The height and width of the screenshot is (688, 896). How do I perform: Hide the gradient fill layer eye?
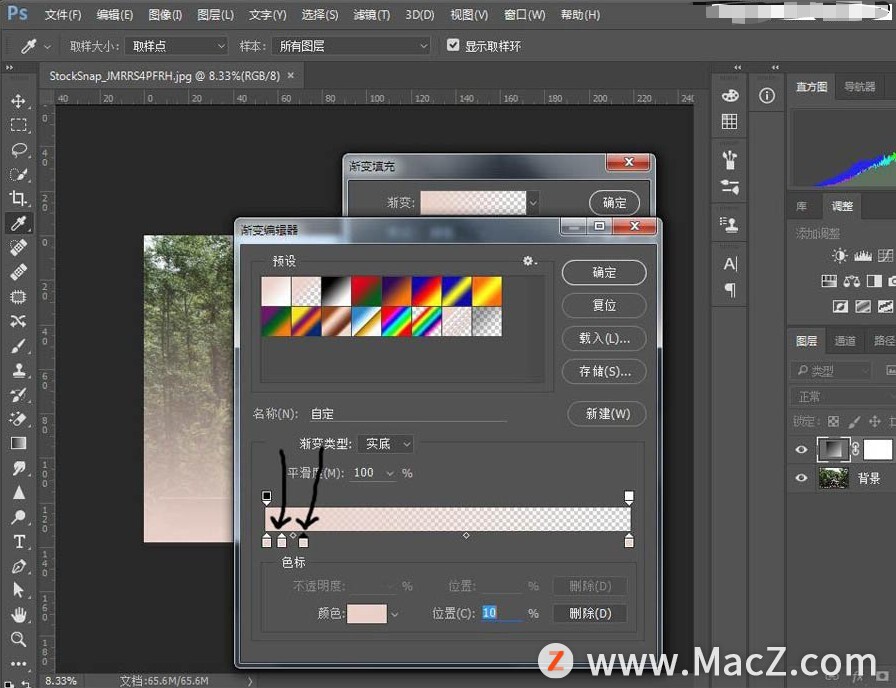[x=801, y=449]
